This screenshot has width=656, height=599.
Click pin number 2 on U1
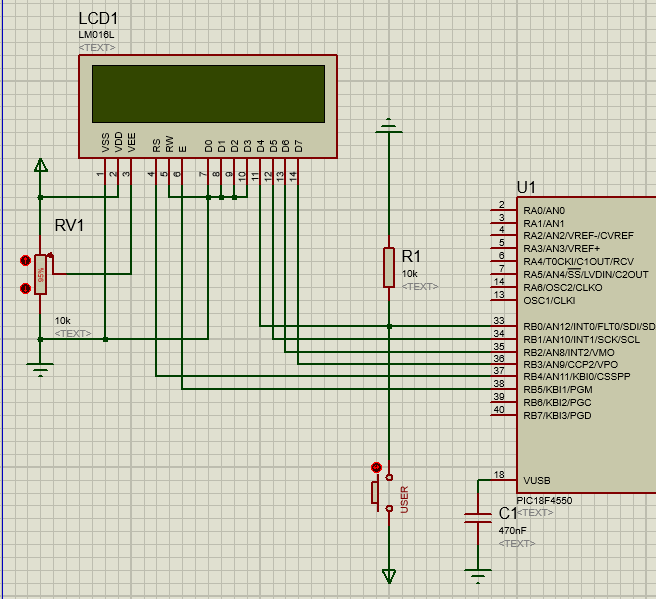tap(502, 205)
